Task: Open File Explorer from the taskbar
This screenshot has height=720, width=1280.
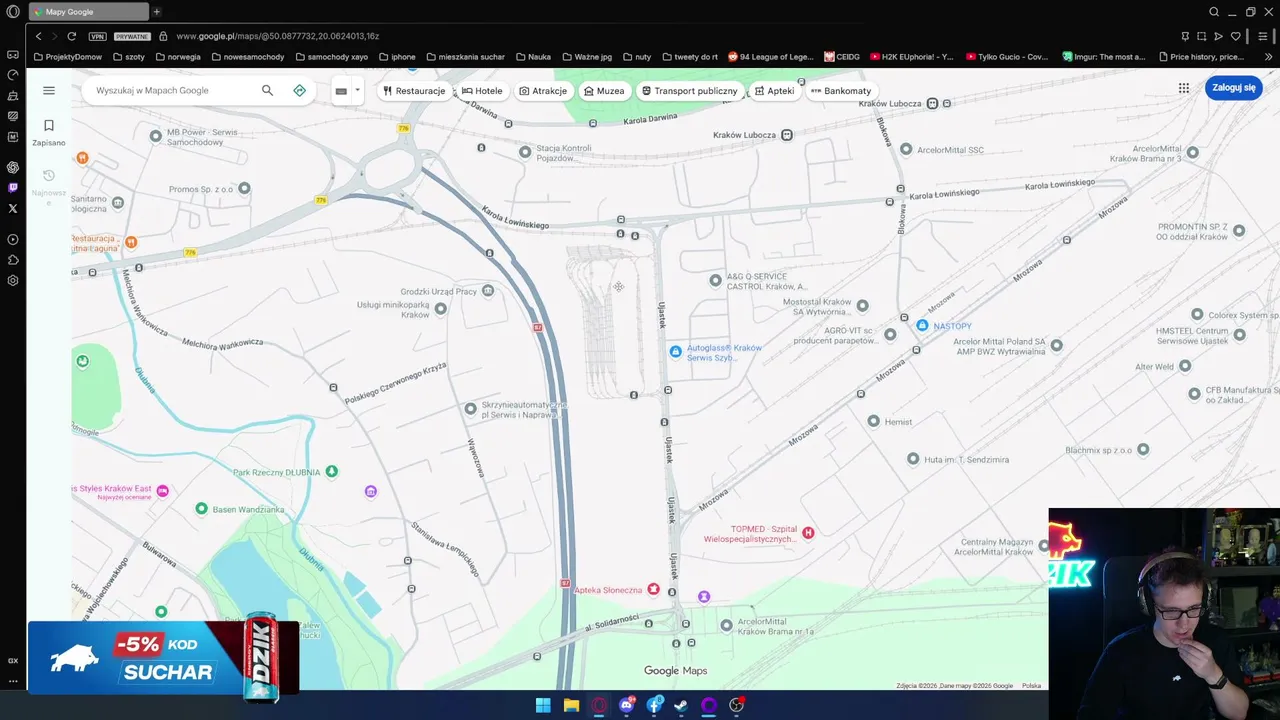Action: coord(571,705)
